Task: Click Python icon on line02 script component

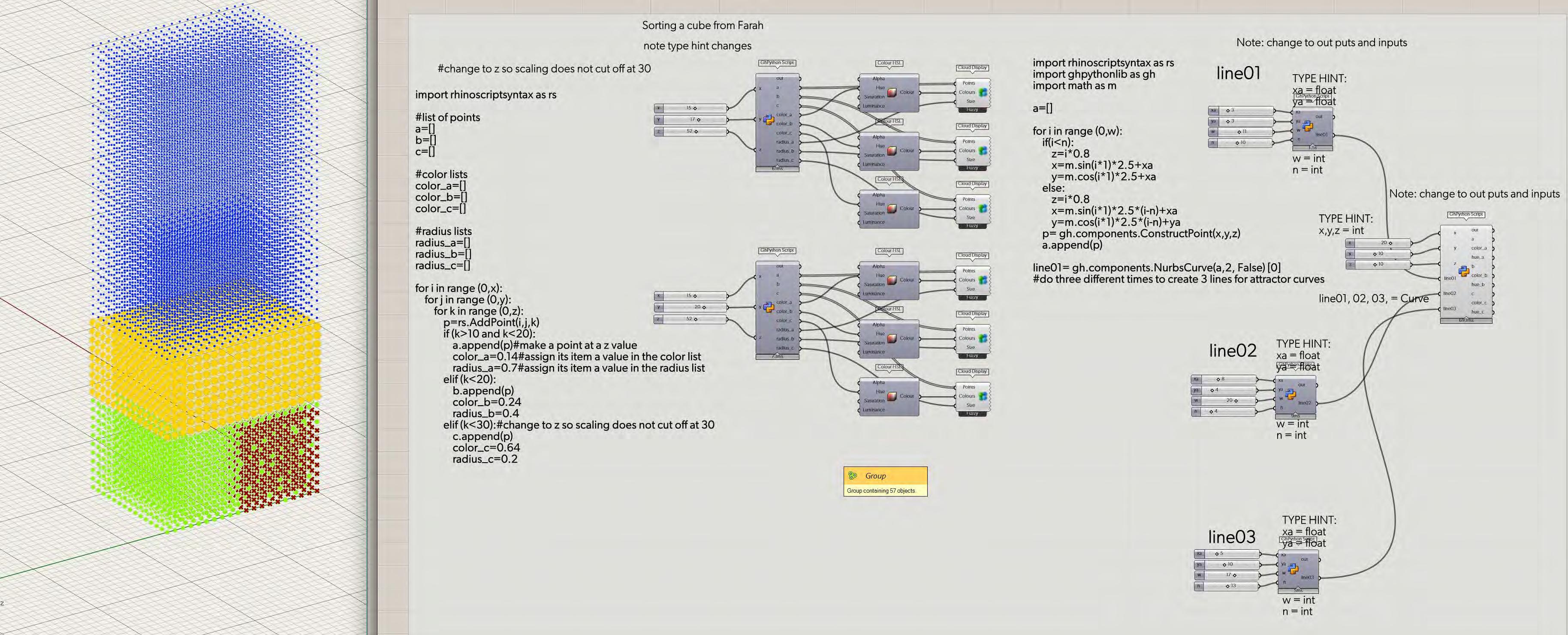Action: click(x=1290, y=394)
